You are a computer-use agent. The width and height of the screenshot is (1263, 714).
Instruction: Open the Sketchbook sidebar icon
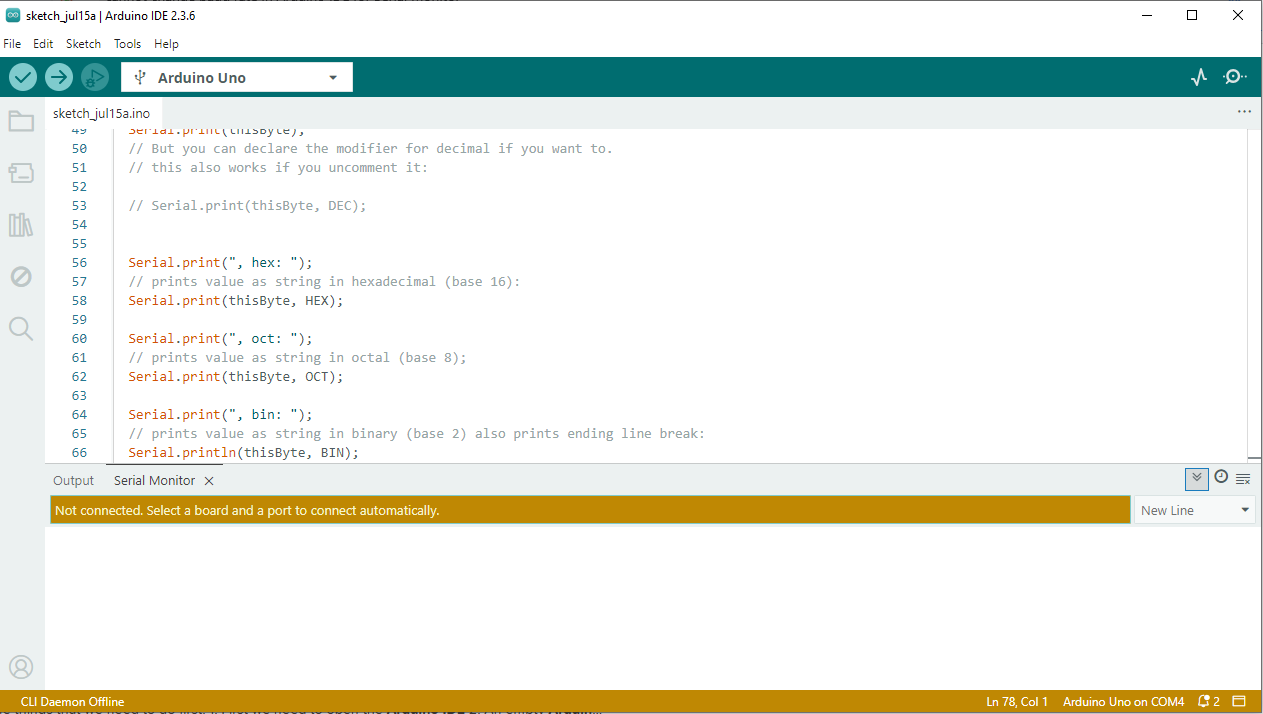coord(21,121)
